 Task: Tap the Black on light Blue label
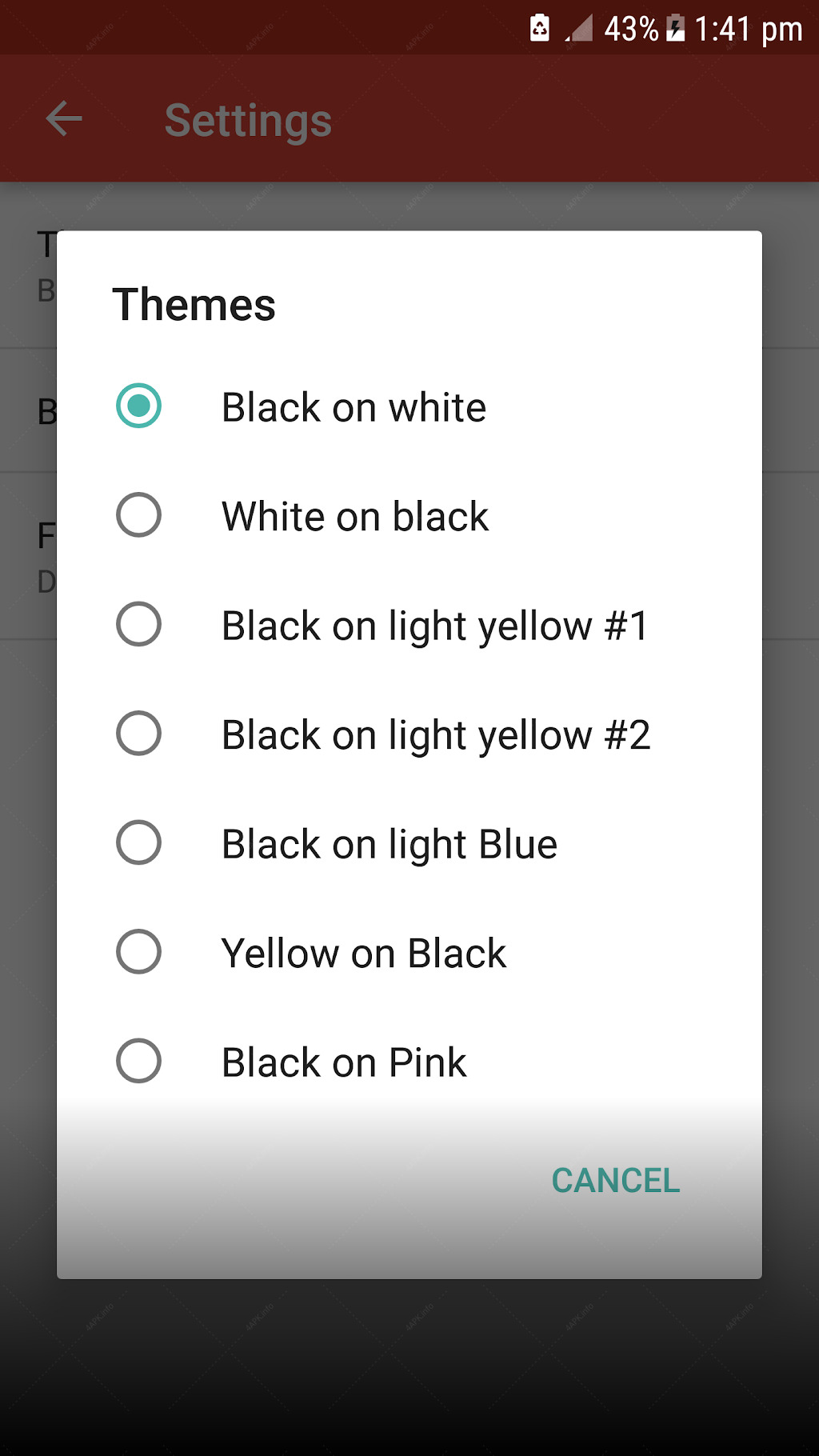pos(390,845)
